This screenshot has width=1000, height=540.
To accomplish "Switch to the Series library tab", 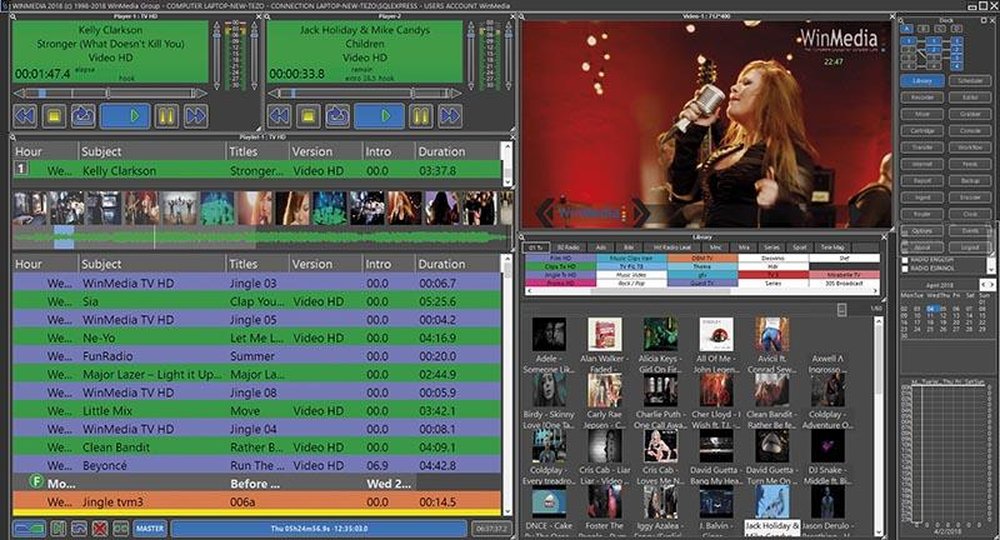I will click(772, 247).
